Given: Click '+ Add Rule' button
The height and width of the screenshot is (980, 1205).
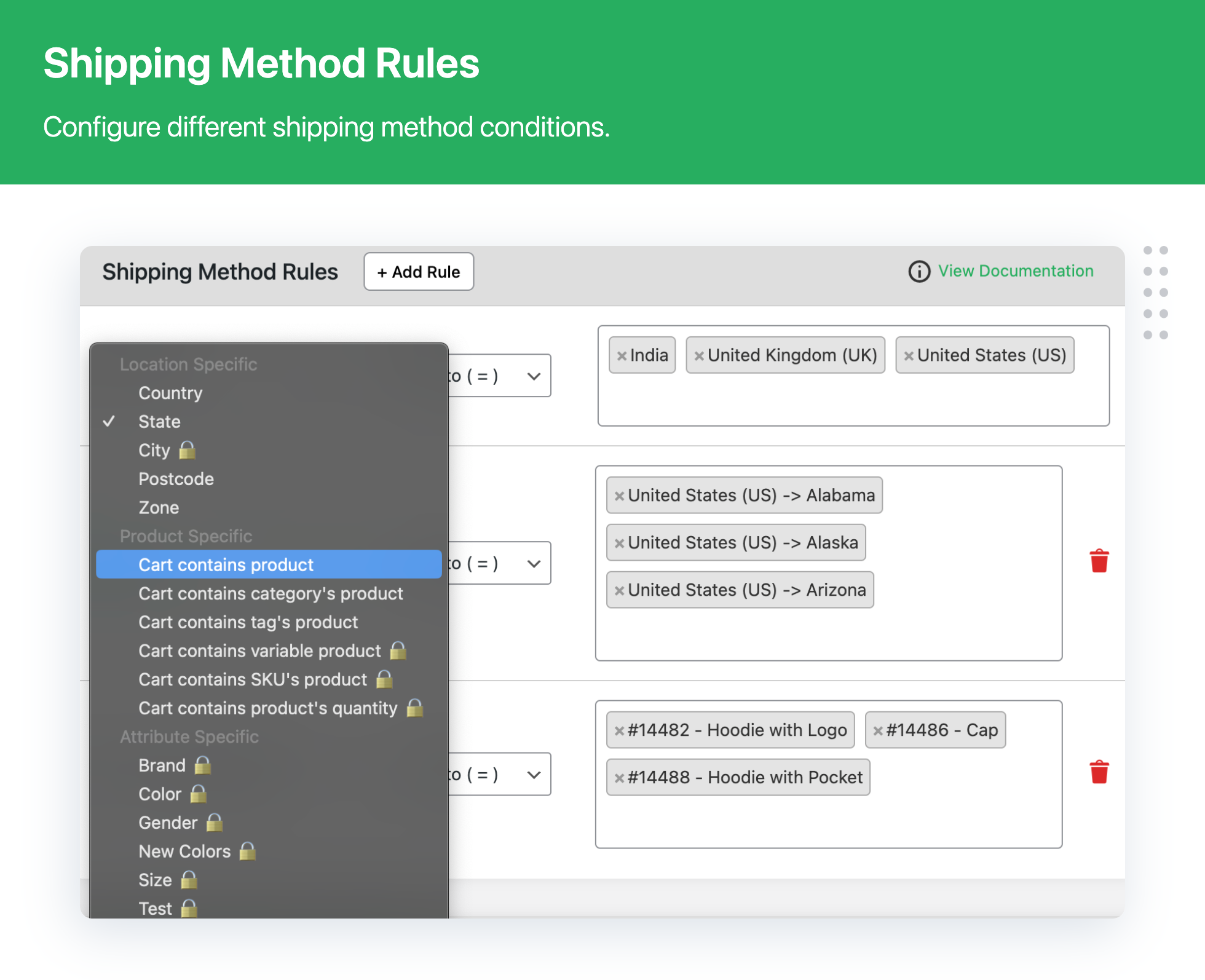Looking at the screenshot, I should [418, 272].
